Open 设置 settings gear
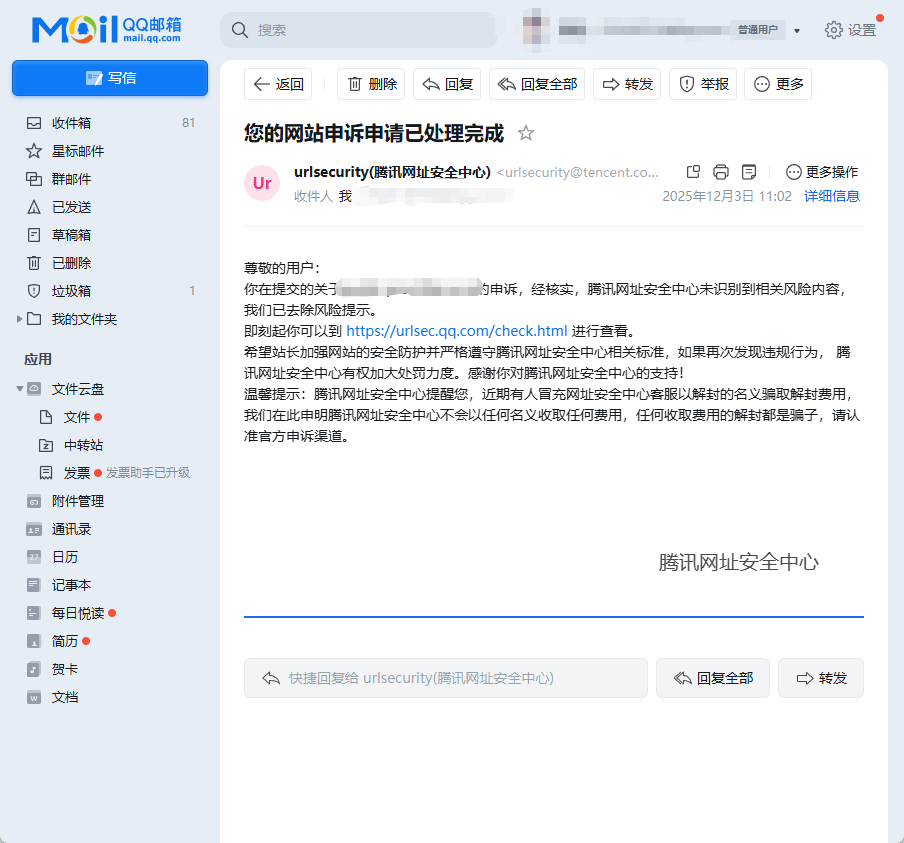Viewport: 904px width, 843px height. (850, 30)
